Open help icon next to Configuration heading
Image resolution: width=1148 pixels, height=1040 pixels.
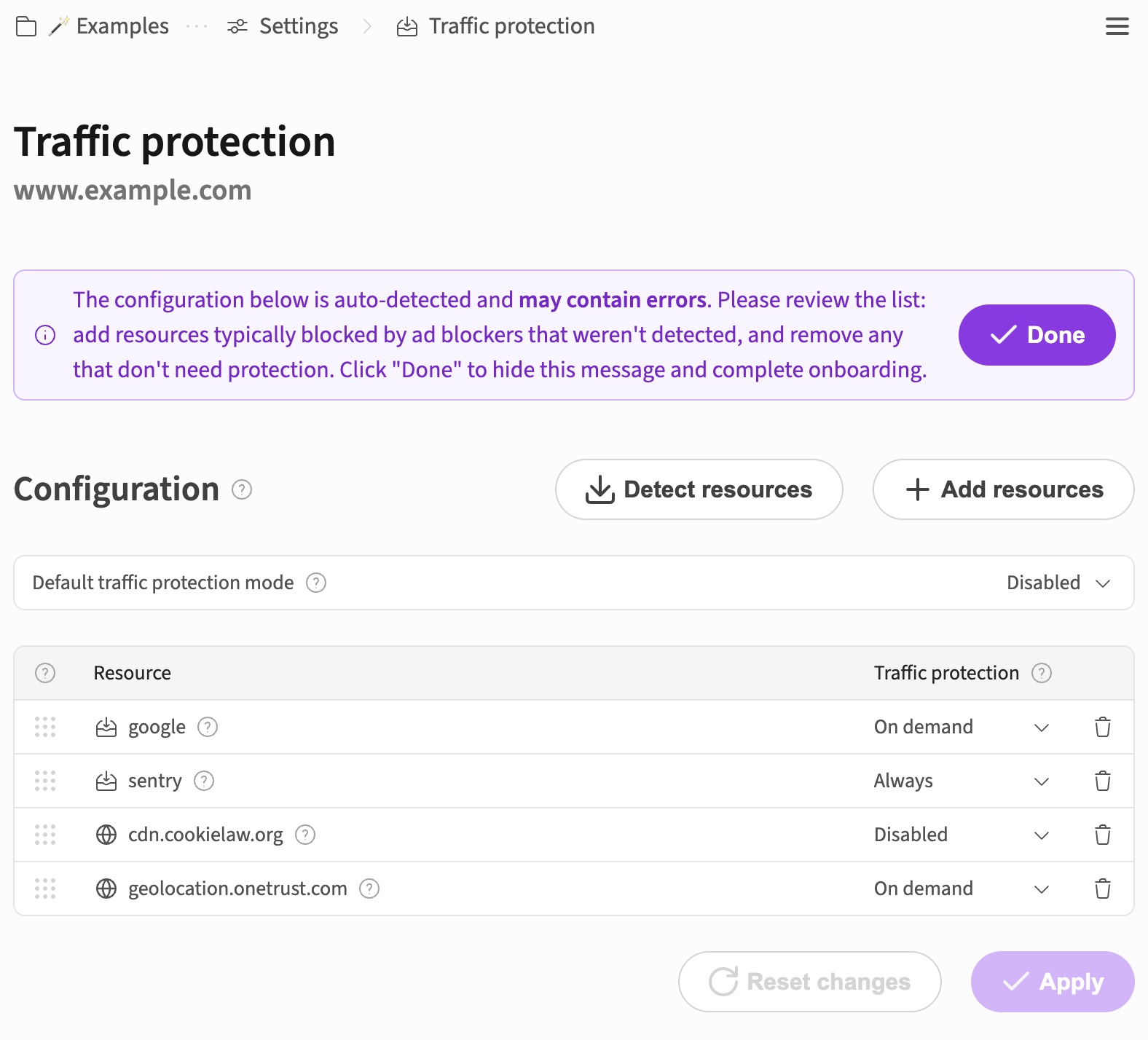coord(242,489)
